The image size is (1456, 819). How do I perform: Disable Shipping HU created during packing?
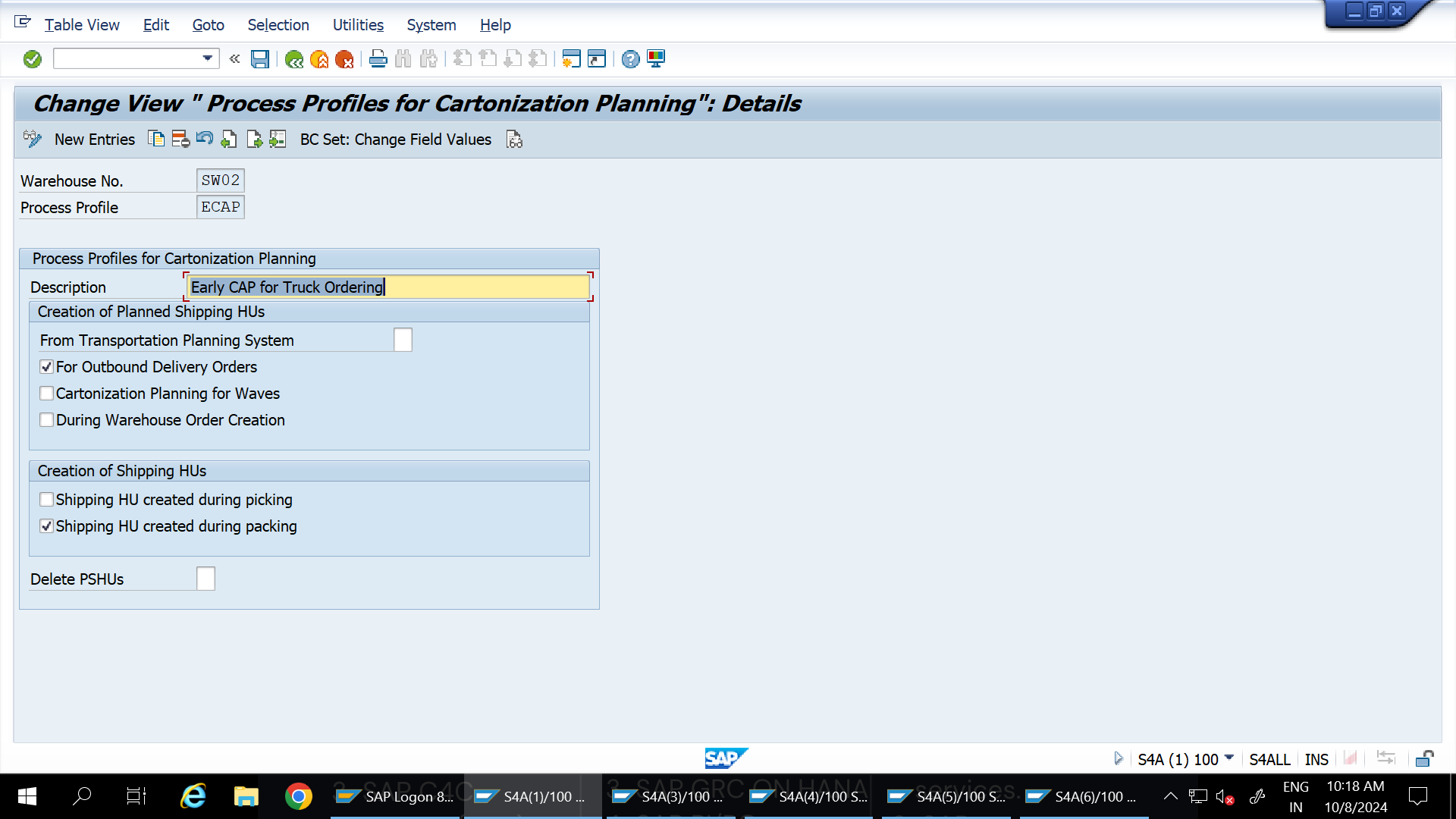(x=46, y=526)
